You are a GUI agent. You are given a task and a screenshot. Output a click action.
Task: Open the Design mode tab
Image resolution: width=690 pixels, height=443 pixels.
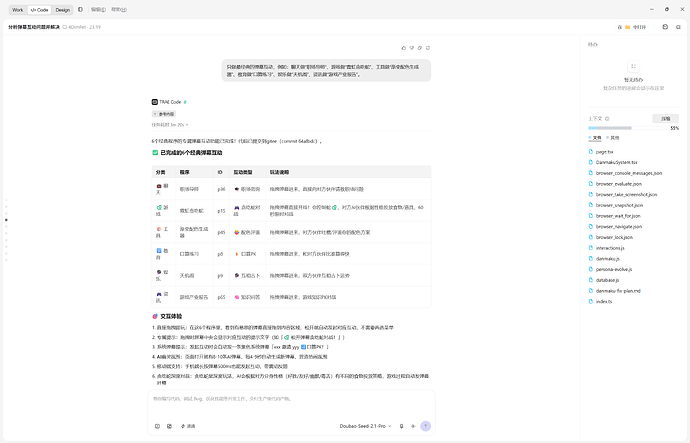click(62, 10)
